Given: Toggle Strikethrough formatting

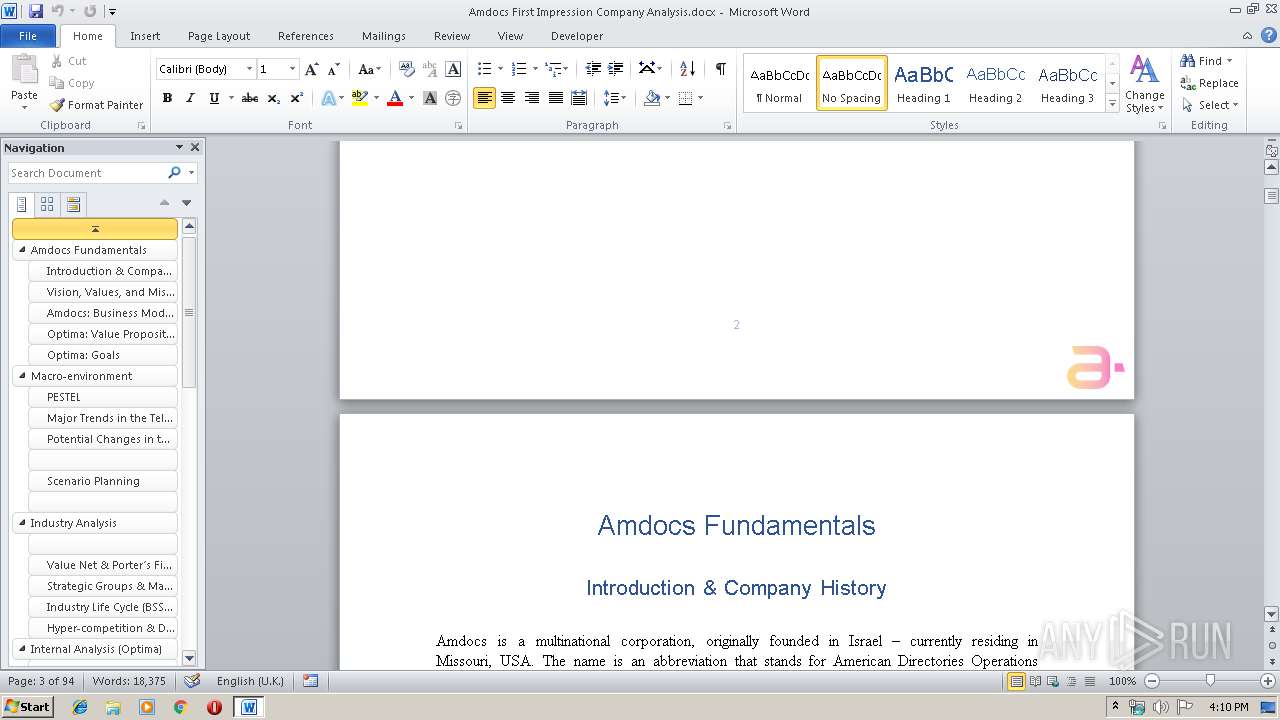Looking at the screenshot, I should [x=250, y=98].
